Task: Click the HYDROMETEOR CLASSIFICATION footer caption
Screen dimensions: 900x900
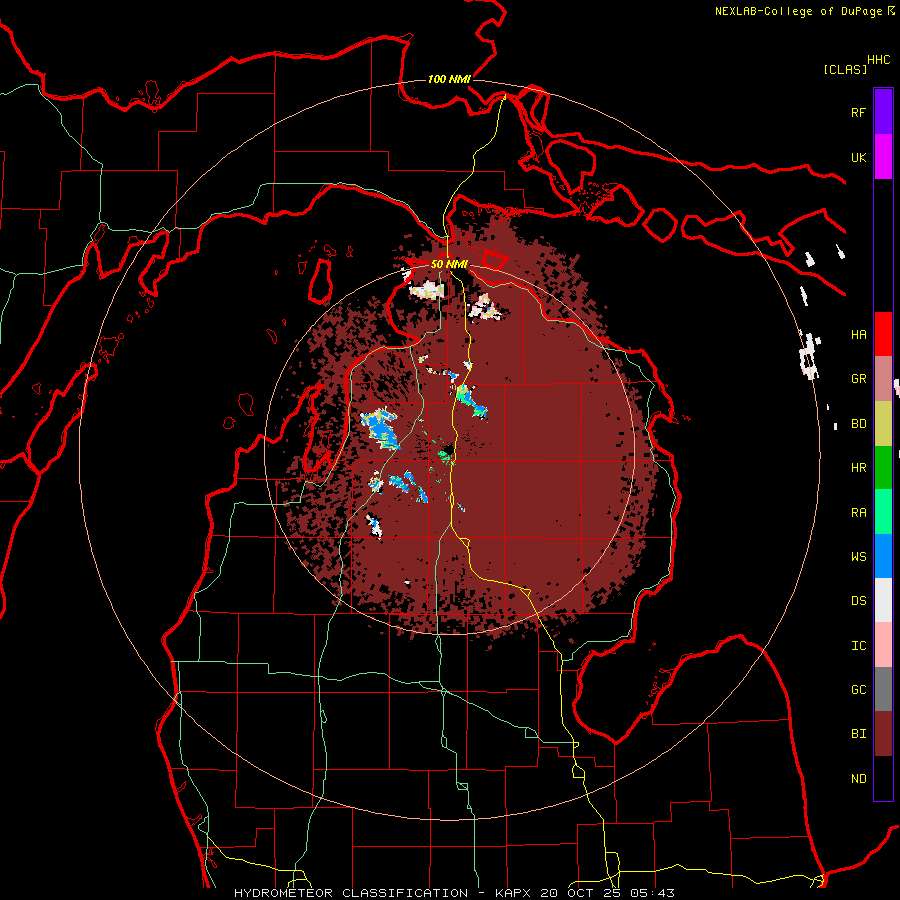Action: coord(455,893)
